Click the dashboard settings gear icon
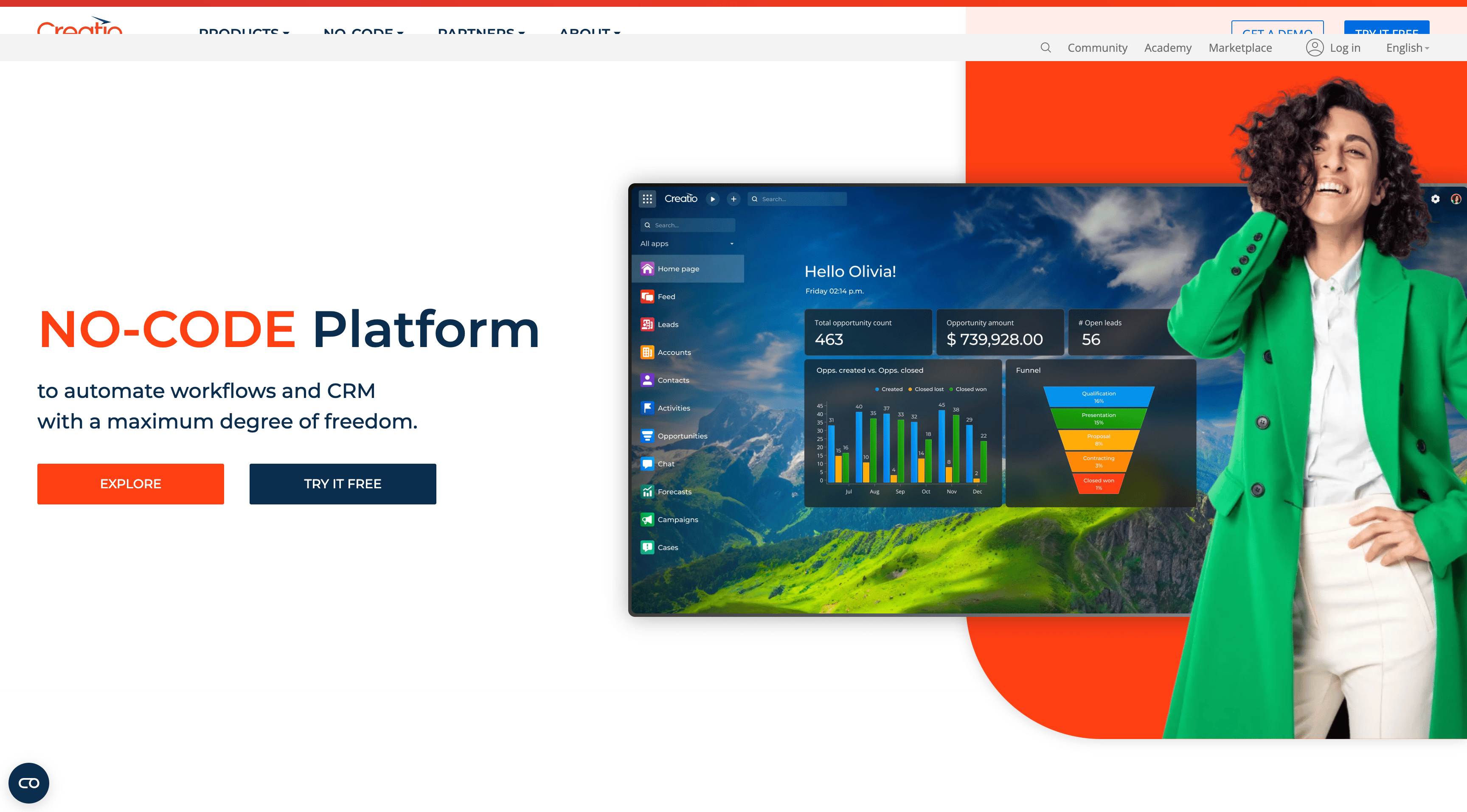This screenshot has height=812, width=1467. [1435, 199]
